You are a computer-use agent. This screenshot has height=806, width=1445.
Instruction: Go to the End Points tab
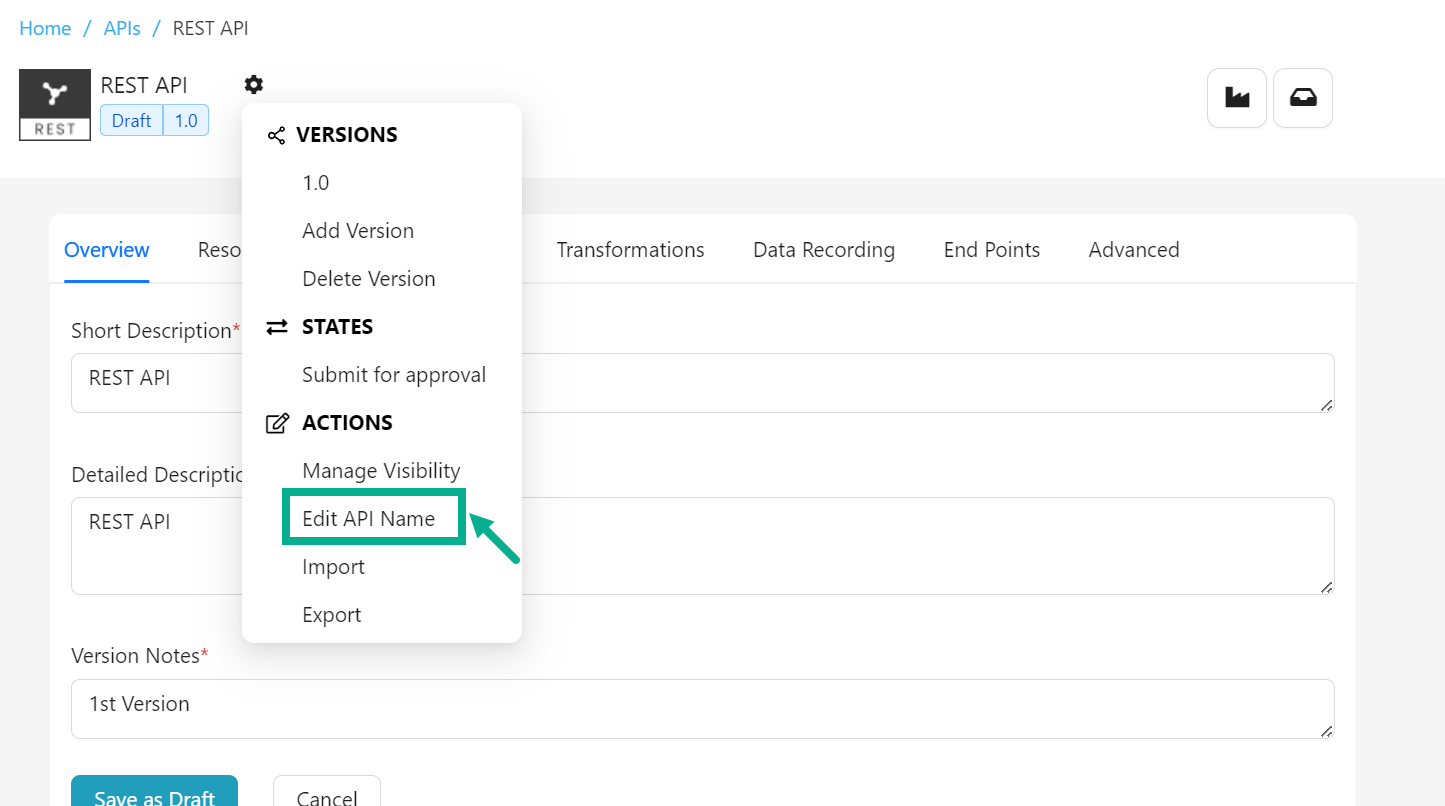pyautogui.click(x=992, y=250)
